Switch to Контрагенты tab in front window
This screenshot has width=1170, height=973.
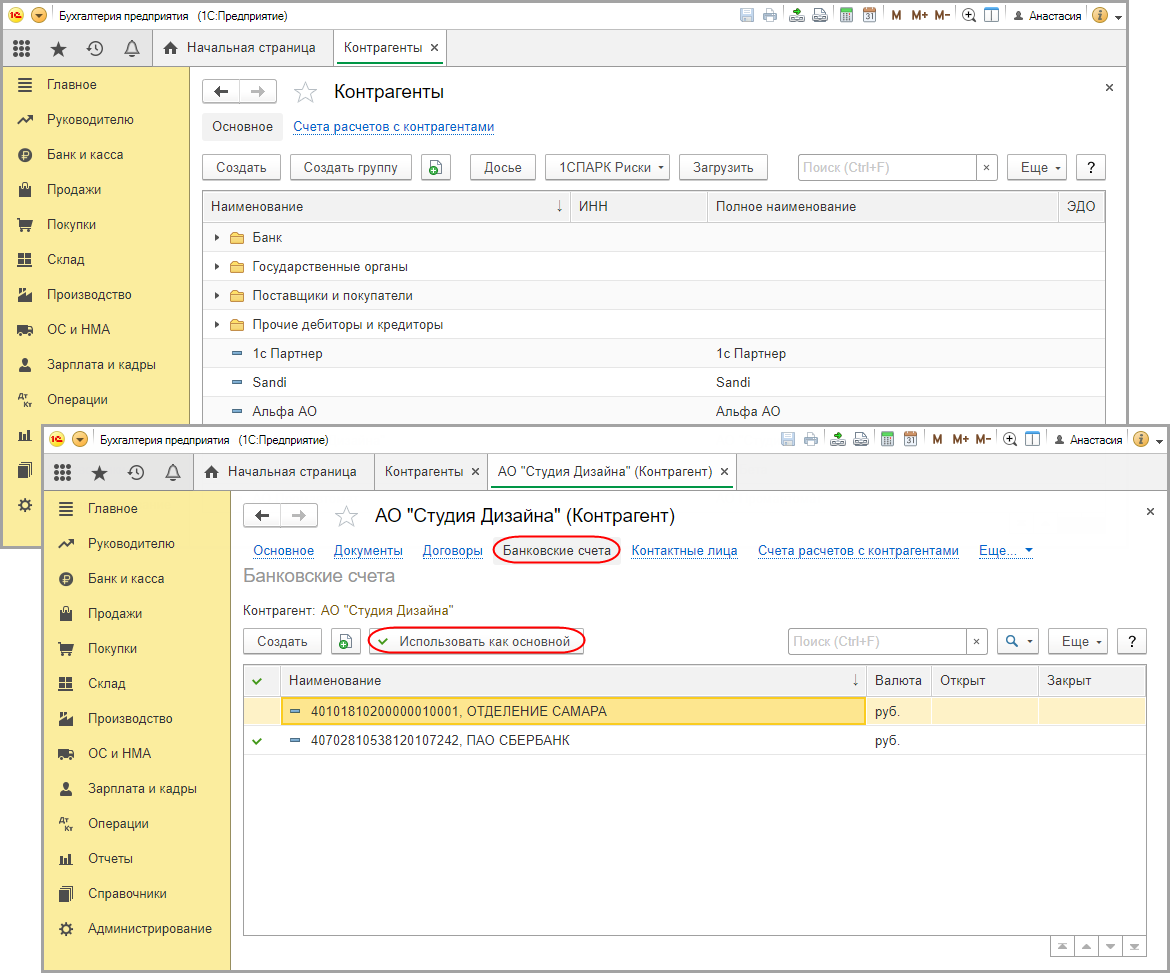(x=424, y=472)
